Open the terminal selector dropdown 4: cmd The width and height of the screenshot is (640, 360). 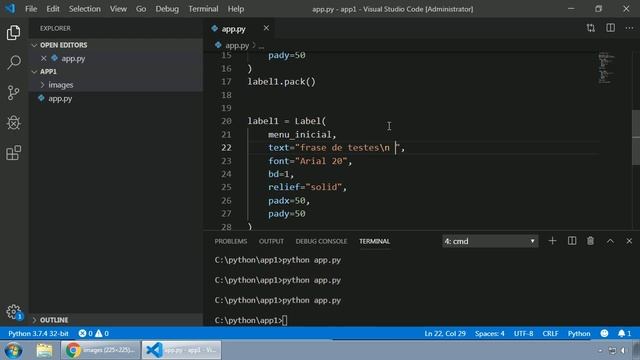click(490, 241)
